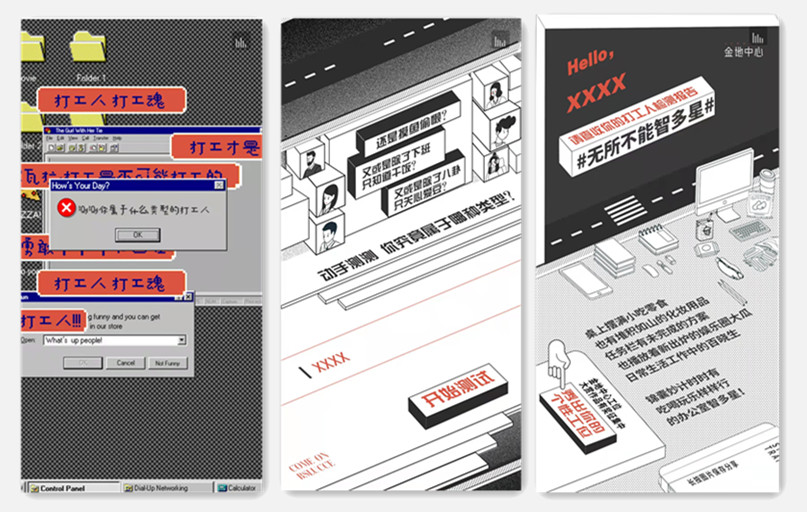
Task: Click the Hello, greeting text
Action: point(590,62)
